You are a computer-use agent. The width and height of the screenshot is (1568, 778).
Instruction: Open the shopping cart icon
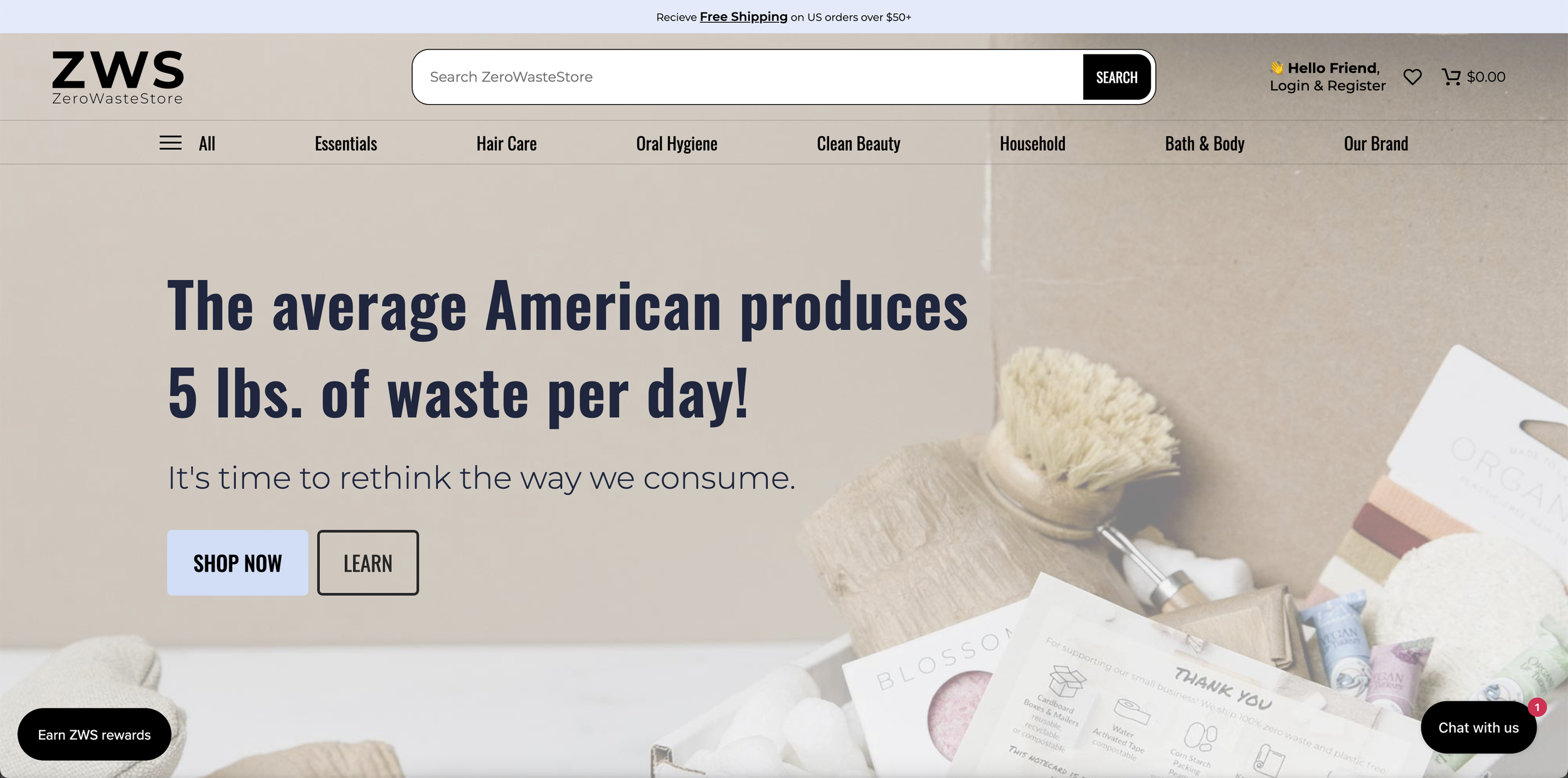1451,77
